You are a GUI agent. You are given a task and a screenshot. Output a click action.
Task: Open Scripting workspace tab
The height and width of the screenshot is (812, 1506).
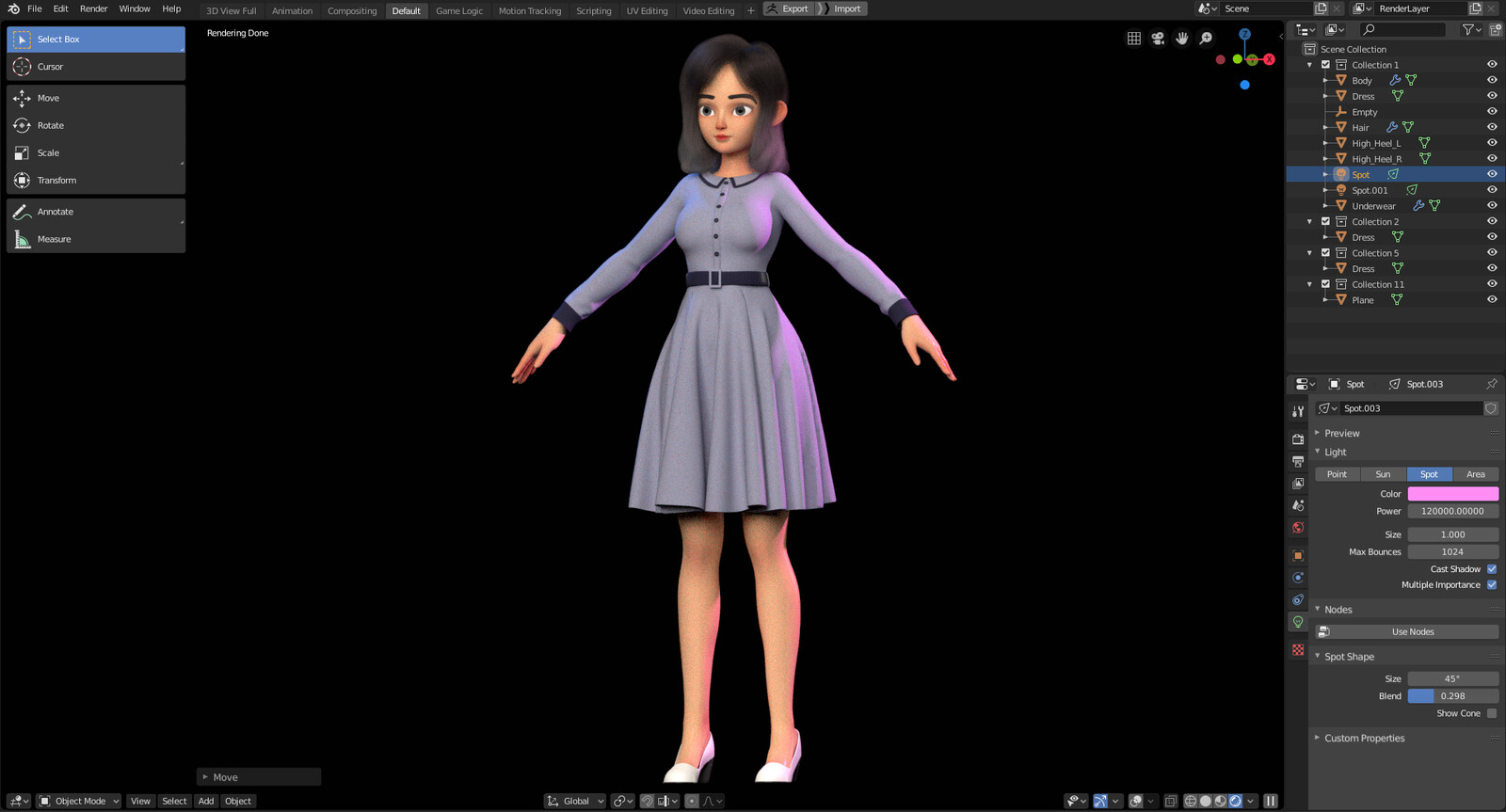(x=593, y=11)
